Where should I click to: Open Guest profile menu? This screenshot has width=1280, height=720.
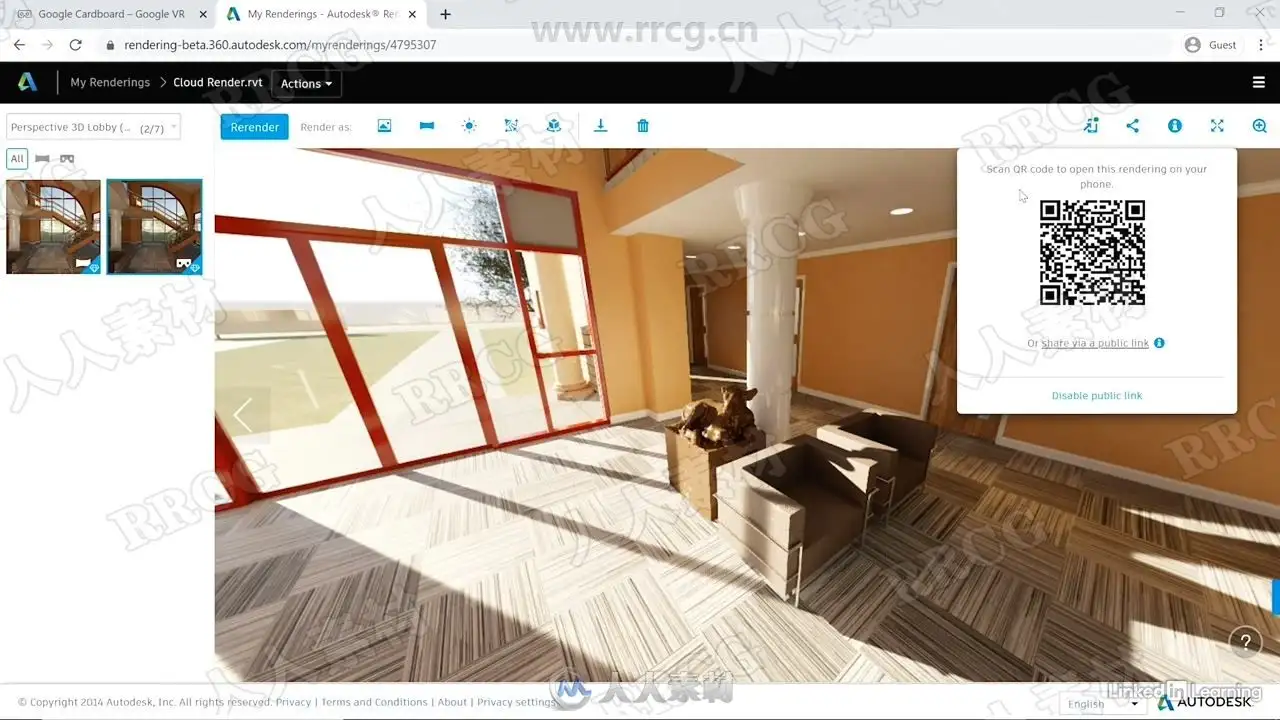[x=1210, y=45]
